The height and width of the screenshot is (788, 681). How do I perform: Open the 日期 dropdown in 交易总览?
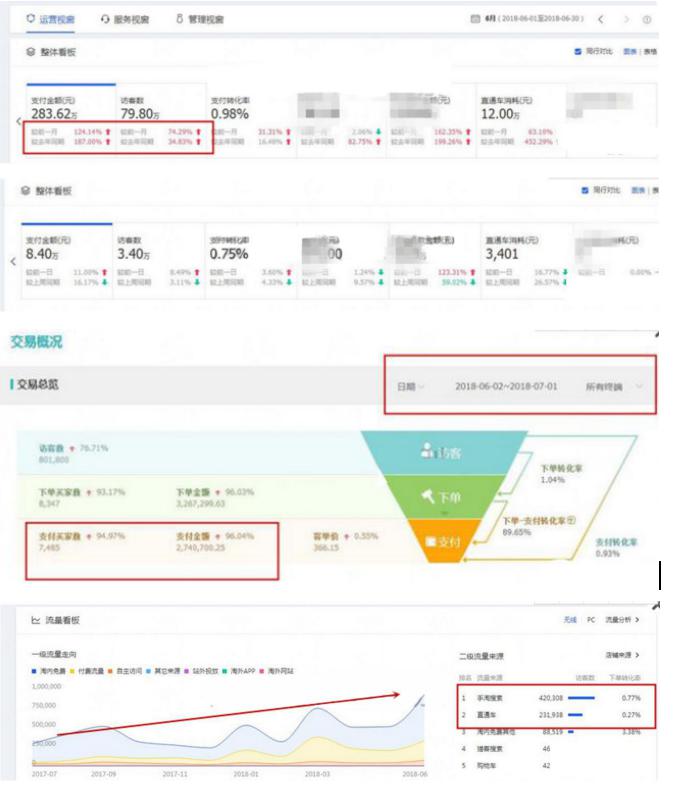pos(410,385)
